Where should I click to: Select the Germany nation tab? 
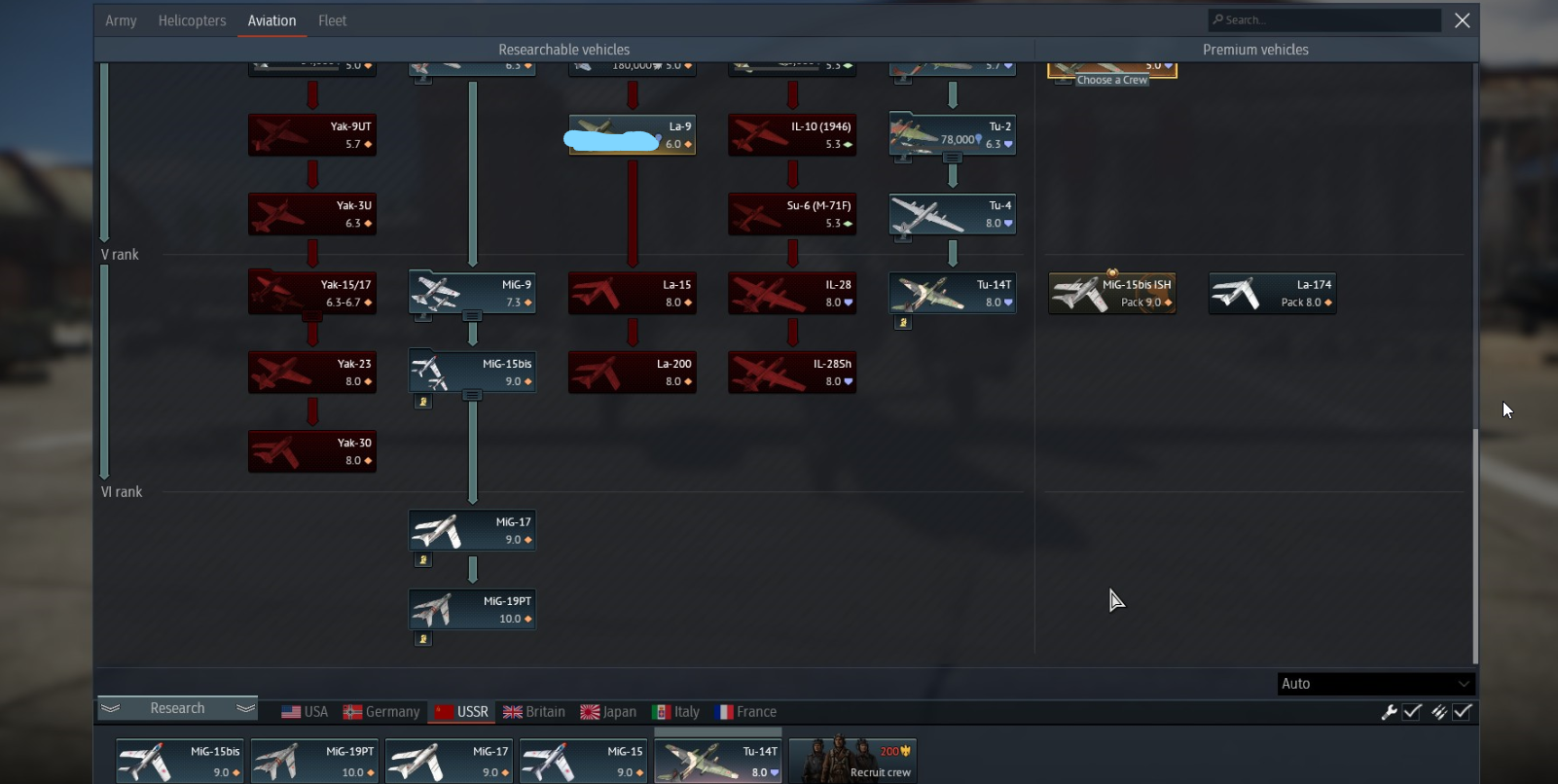coord(381,712)
